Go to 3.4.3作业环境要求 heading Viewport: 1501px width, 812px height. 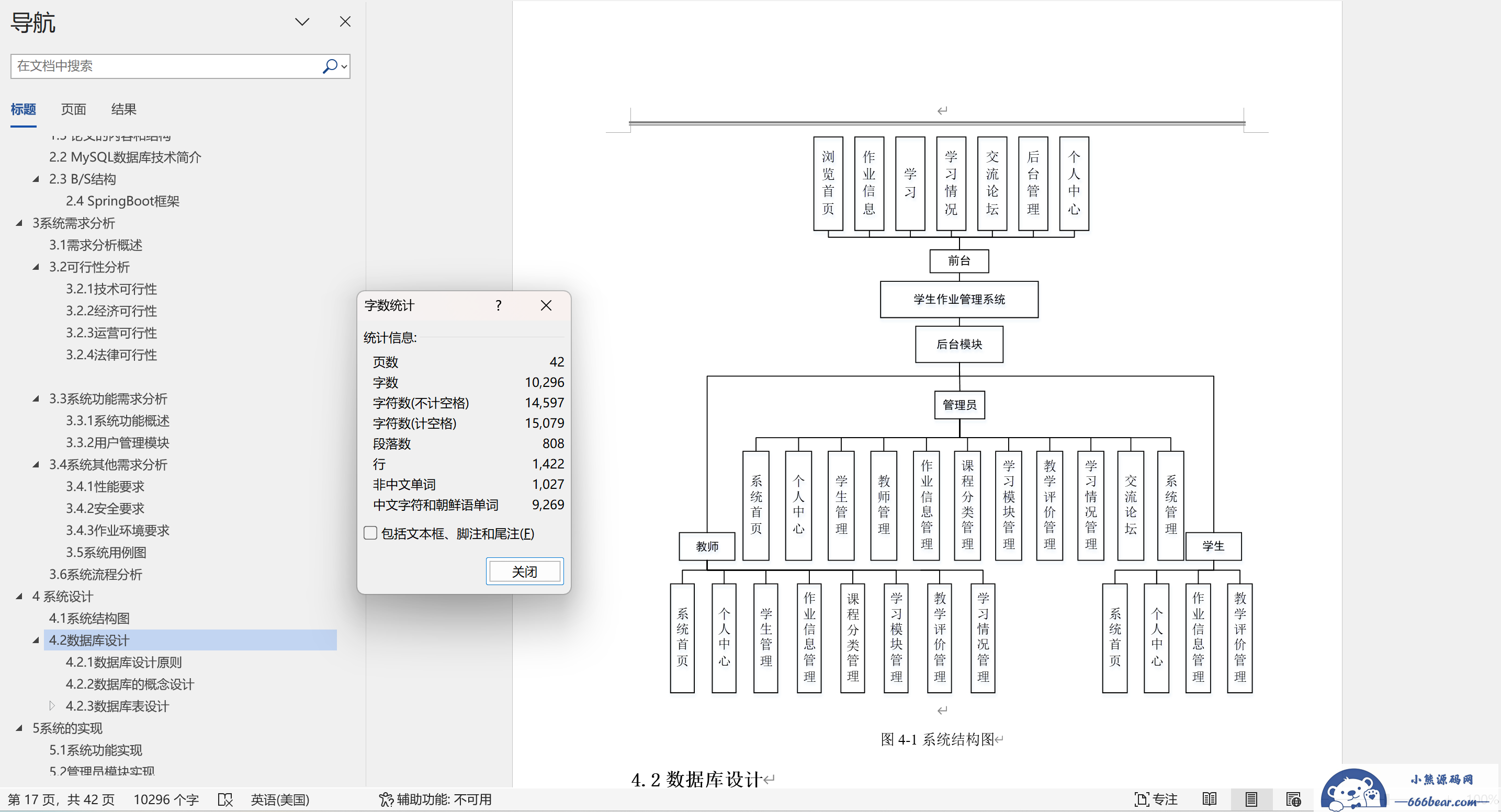point(118,531)
